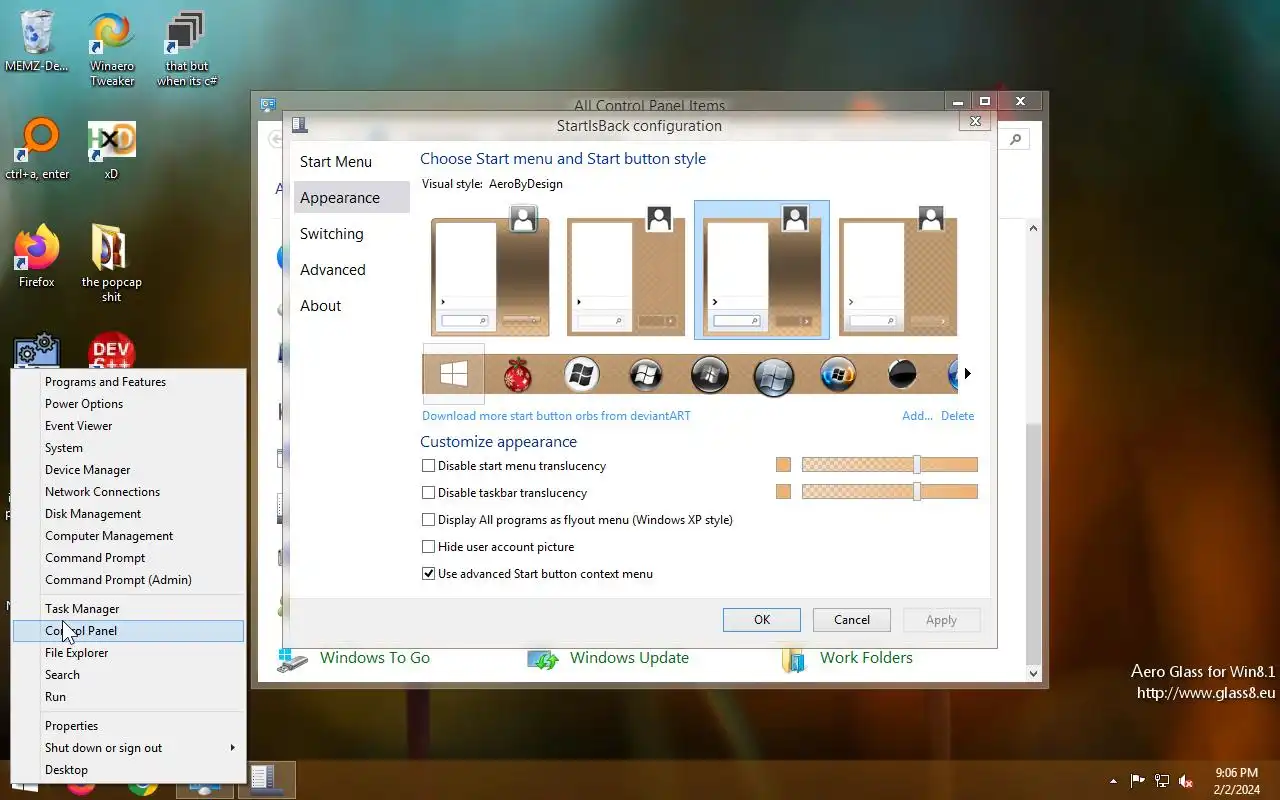The height and width of the screenshot is (800, 1280).
Task: Open the clock showing 9:06 PM
Action: pyautogui.click(x=1236, y=781)
